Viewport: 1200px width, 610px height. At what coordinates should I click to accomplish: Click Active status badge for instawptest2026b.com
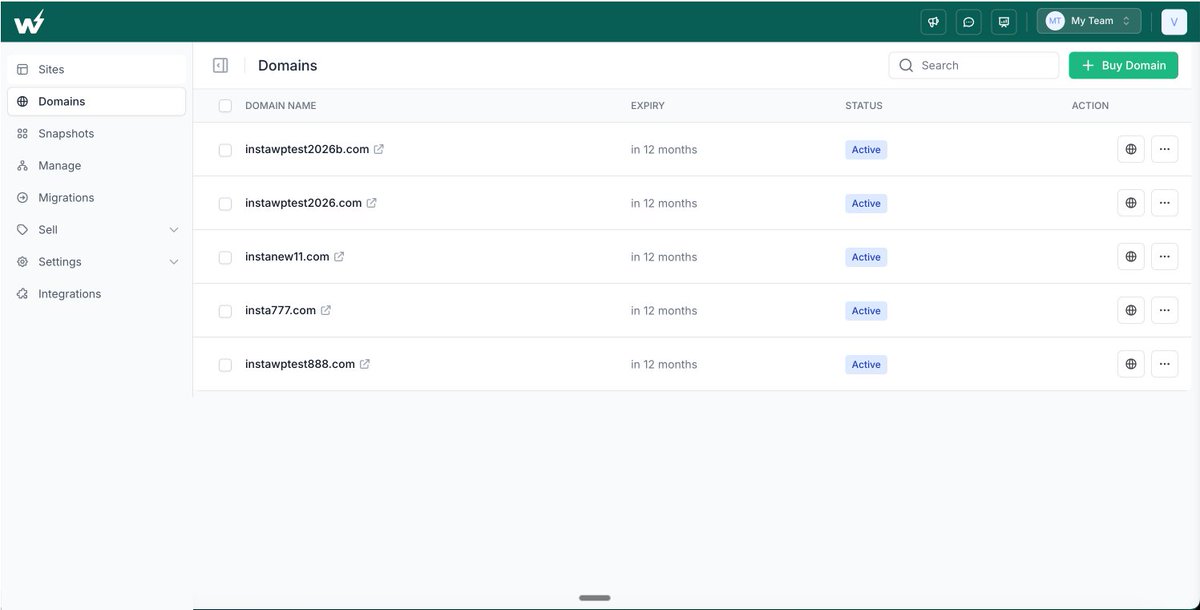click(866, 149)
